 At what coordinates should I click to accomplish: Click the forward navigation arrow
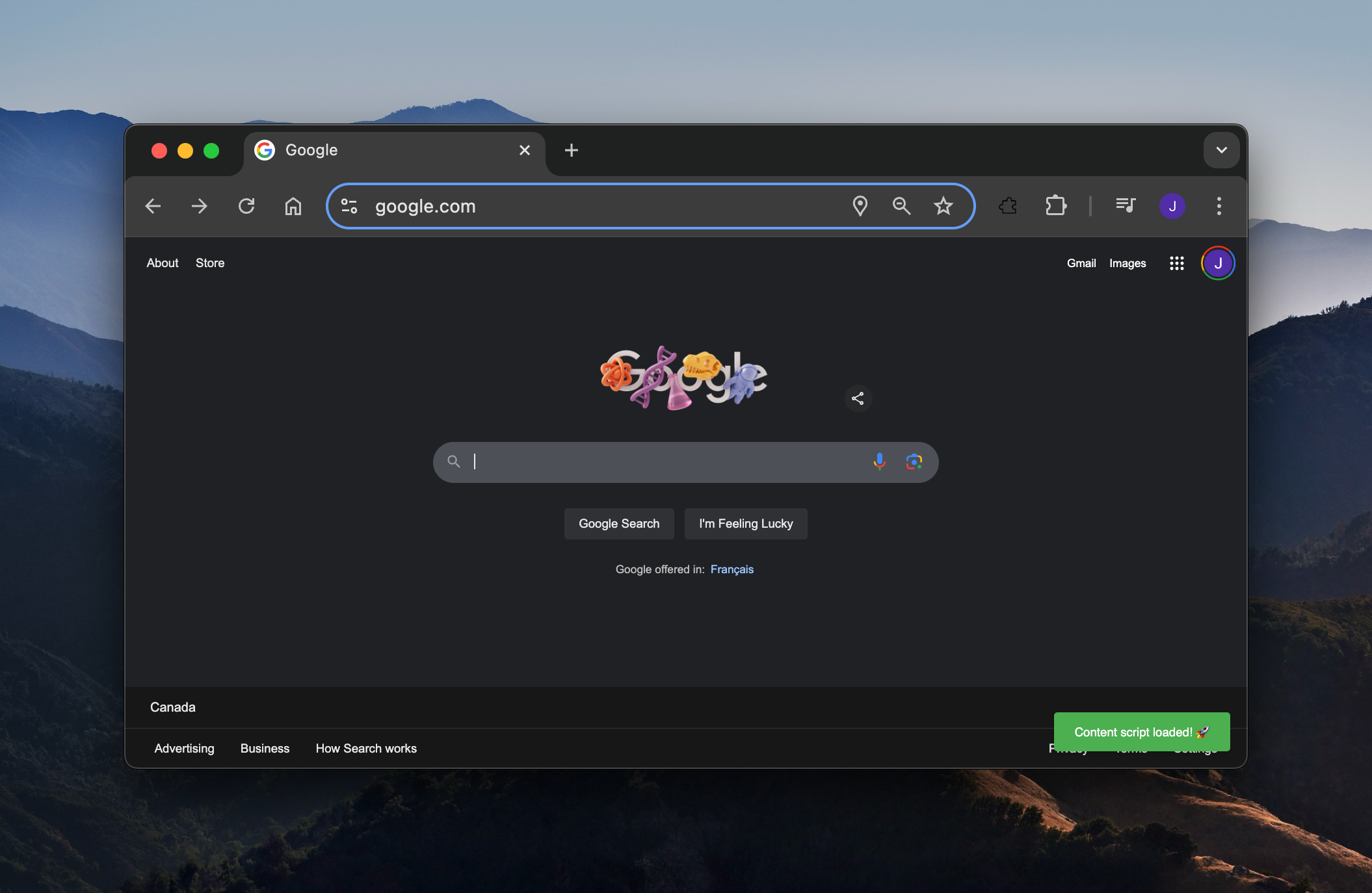click(x=200, y=206)
